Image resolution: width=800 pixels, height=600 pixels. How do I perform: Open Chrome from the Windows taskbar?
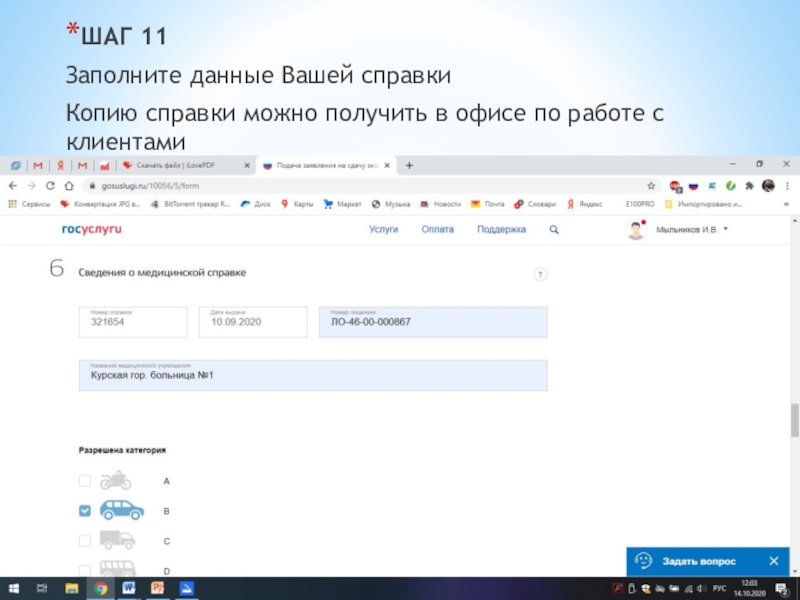[x=103, y=588]
